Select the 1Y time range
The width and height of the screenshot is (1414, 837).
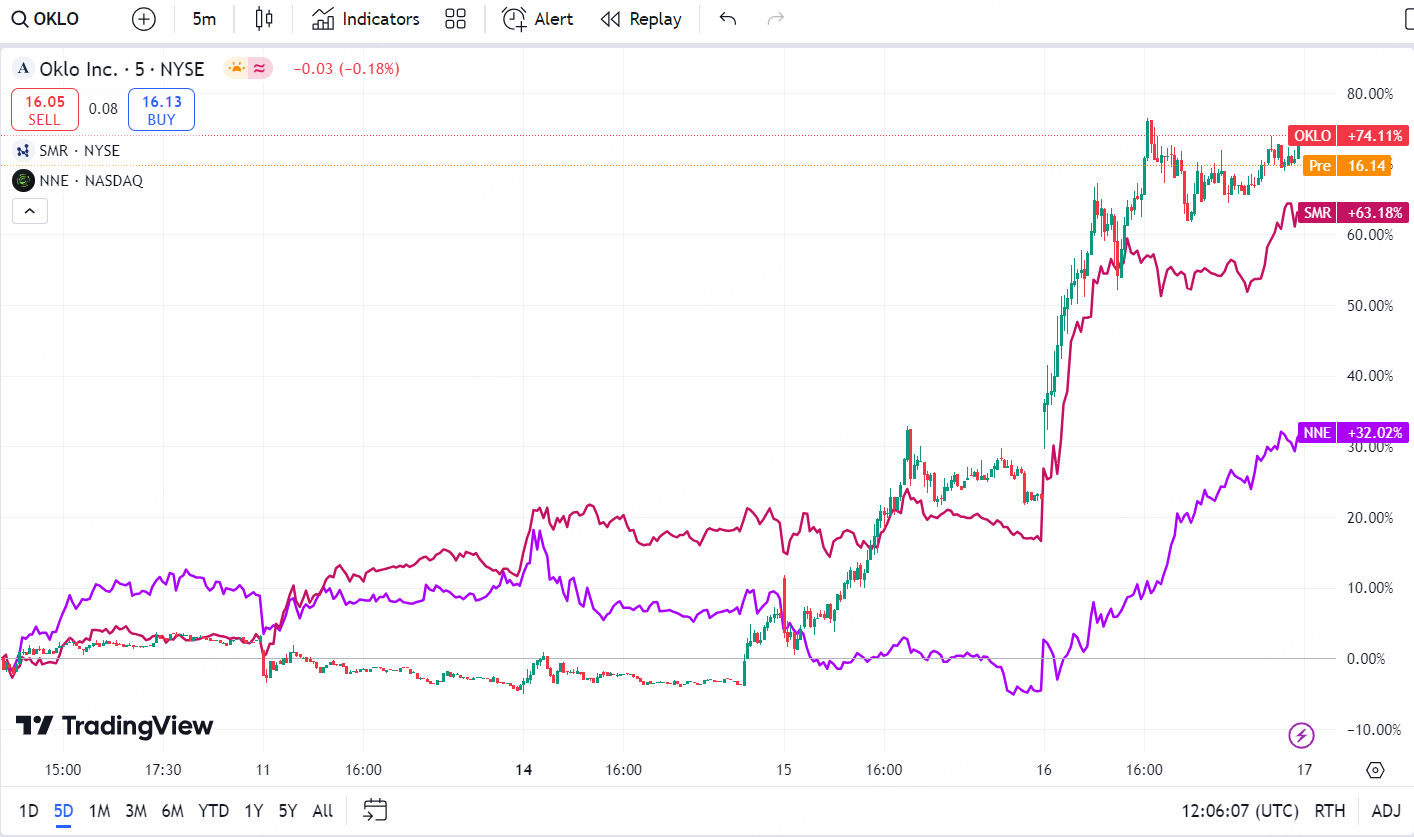254,811
